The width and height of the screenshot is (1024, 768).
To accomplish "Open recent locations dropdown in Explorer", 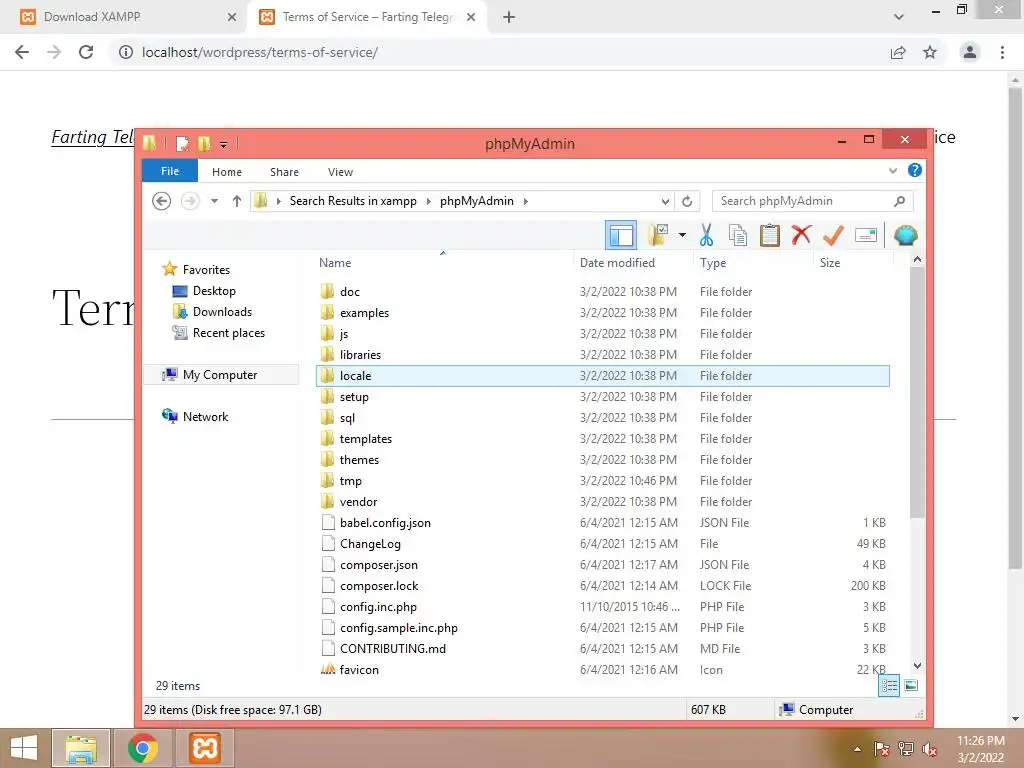I will click(214, 201).
